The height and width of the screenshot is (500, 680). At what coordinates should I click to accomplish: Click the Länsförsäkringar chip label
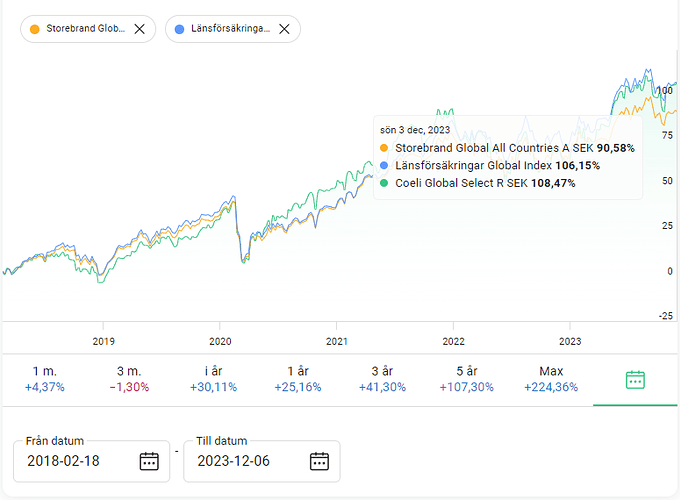click(x=230, y=29)
